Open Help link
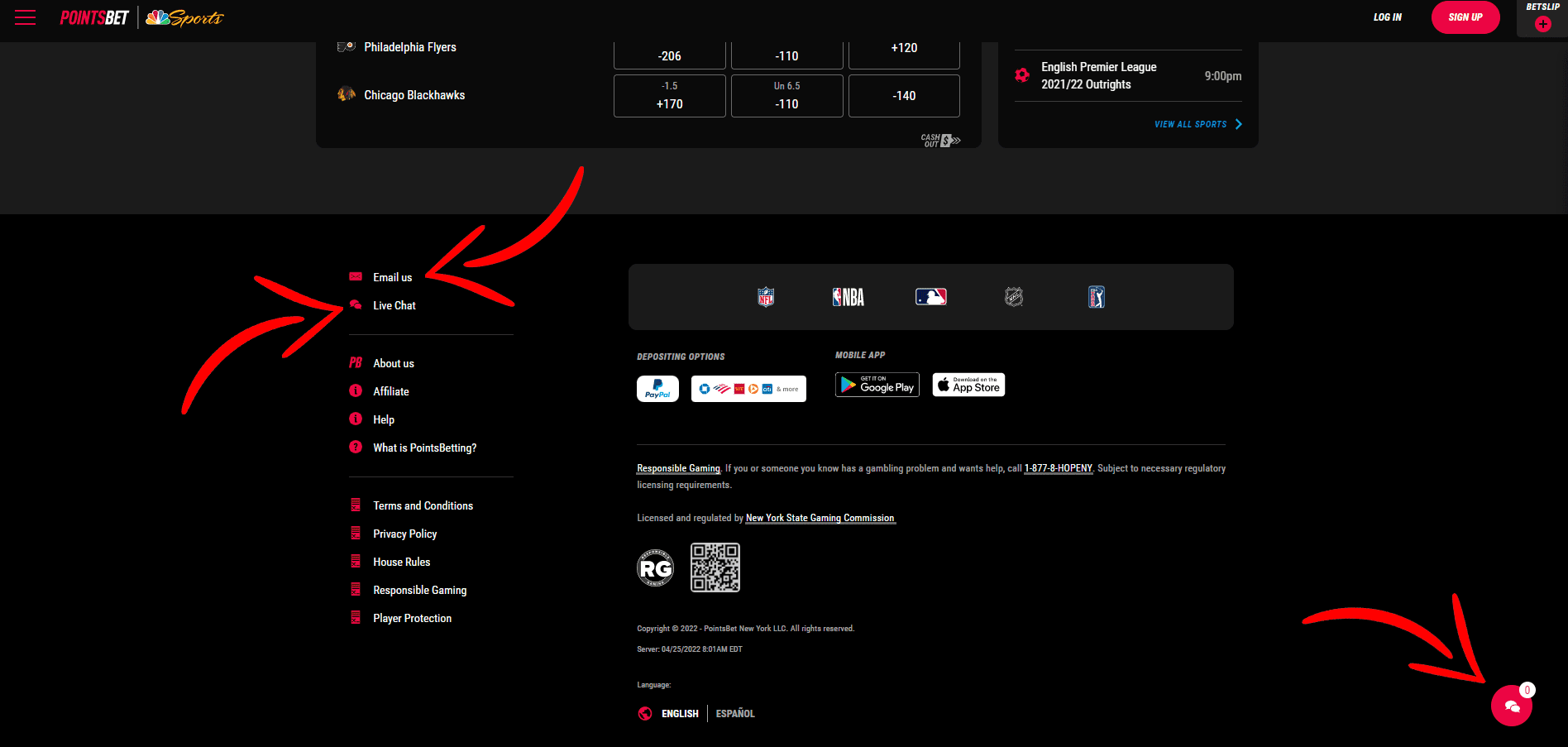Image resolution: width=1568 pixels, height=747 pixels. click(x=384, y=419)
